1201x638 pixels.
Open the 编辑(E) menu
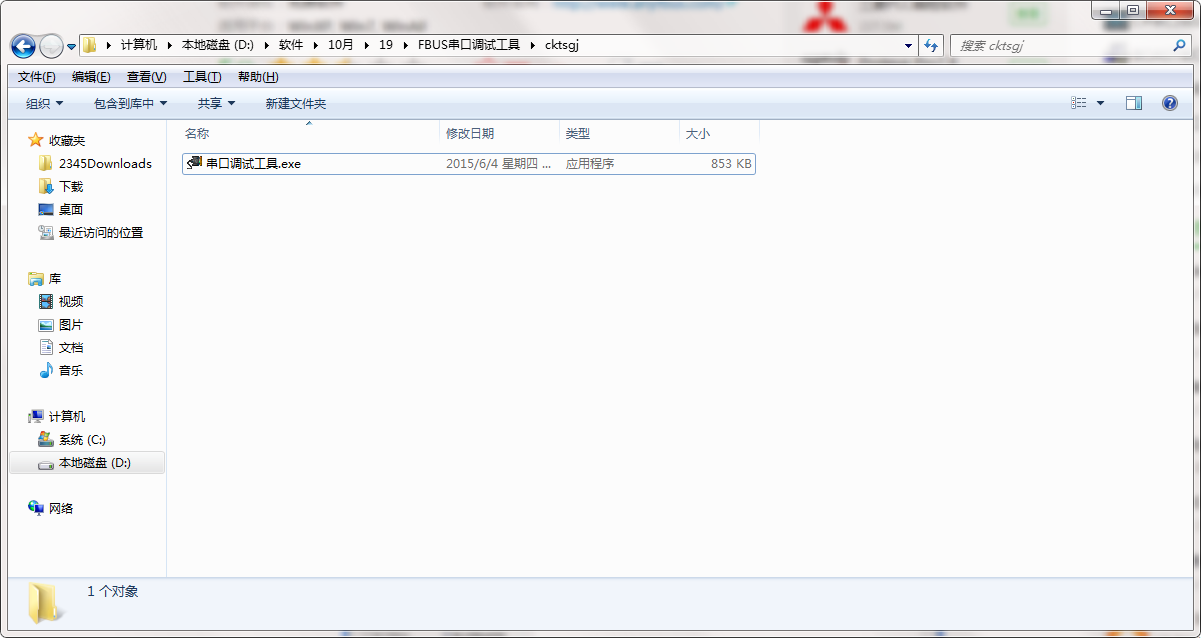click(91, 77)
